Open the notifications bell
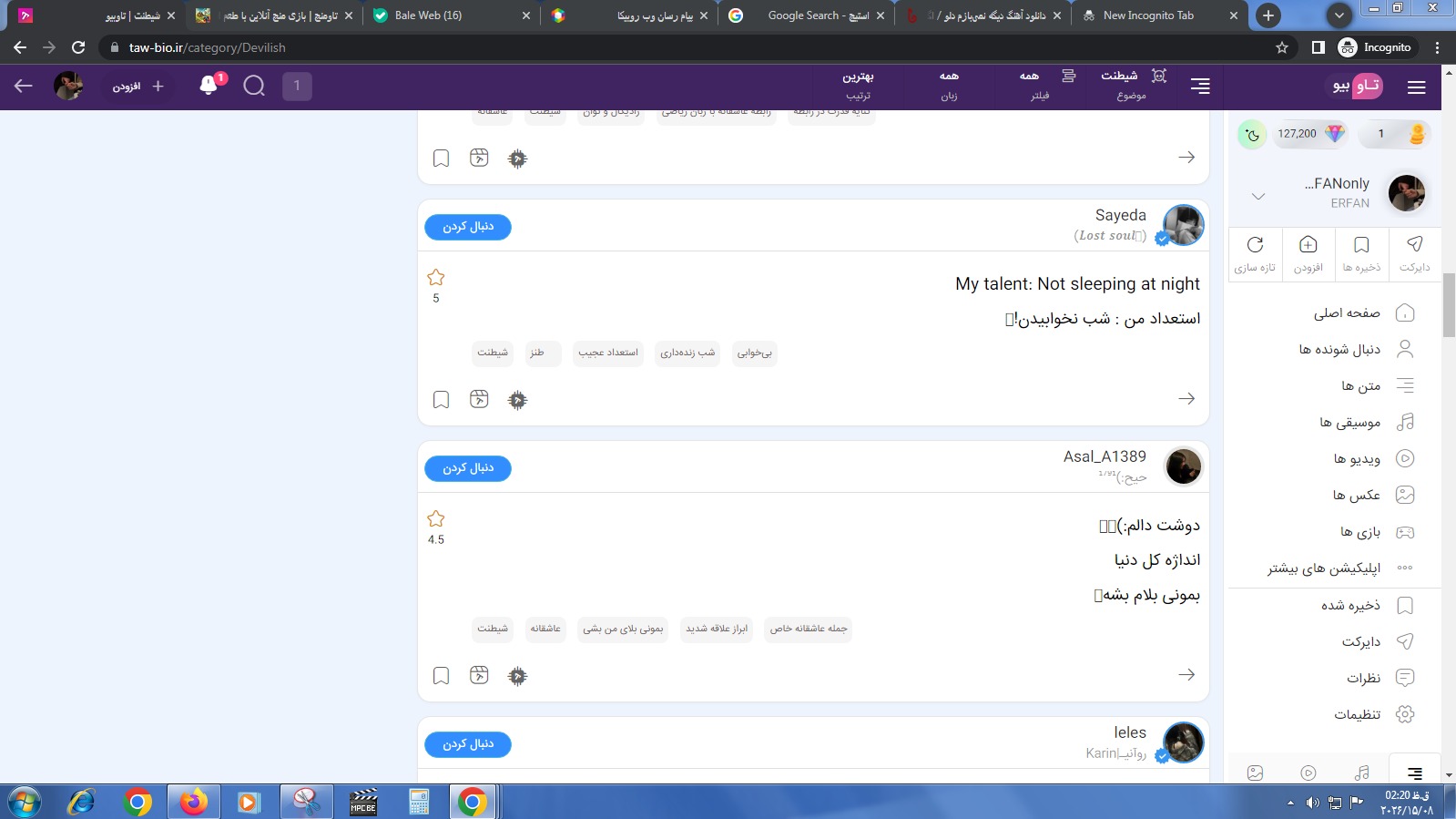Viewport: 1456px width, 819px height. click(x=209, y=86)
